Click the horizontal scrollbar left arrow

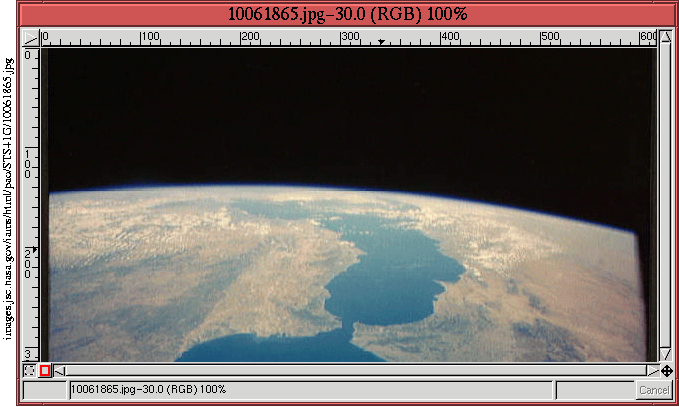point(57,370)
